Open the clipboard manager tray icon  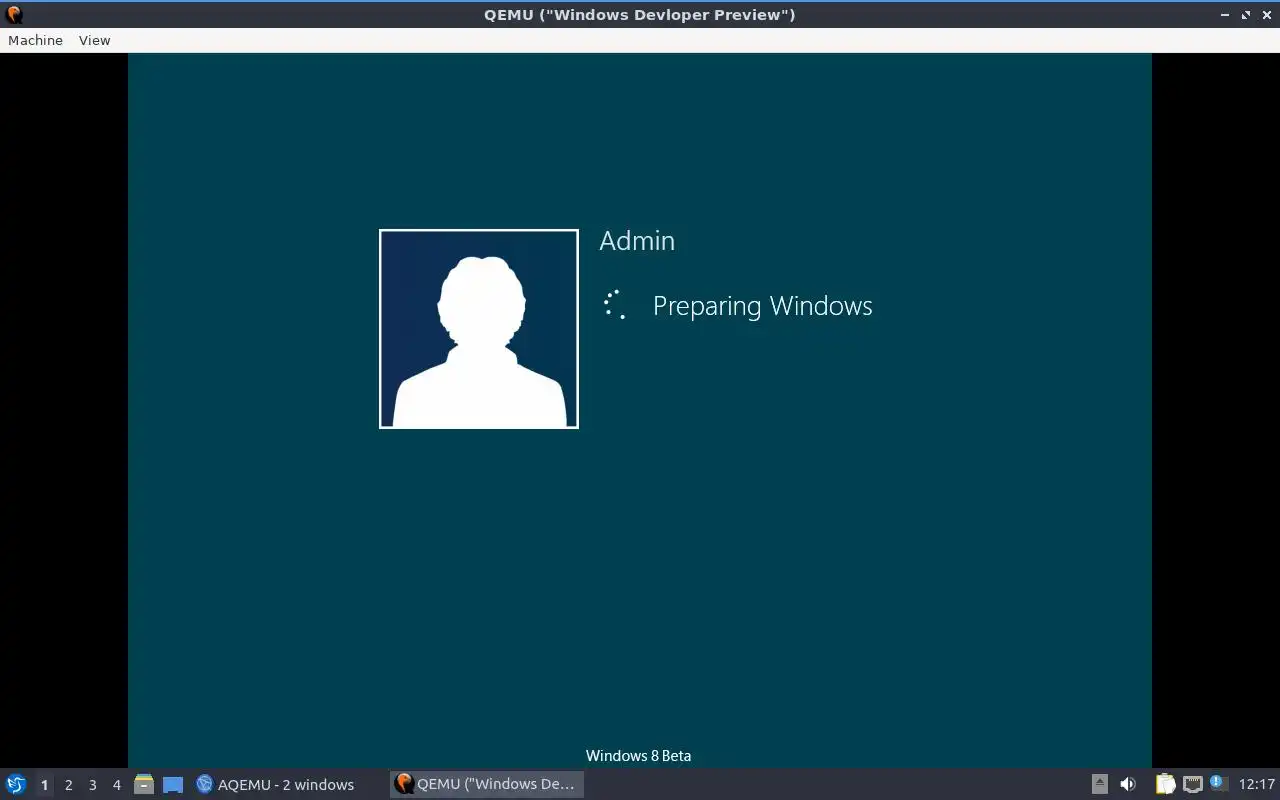coord(1165,784)
